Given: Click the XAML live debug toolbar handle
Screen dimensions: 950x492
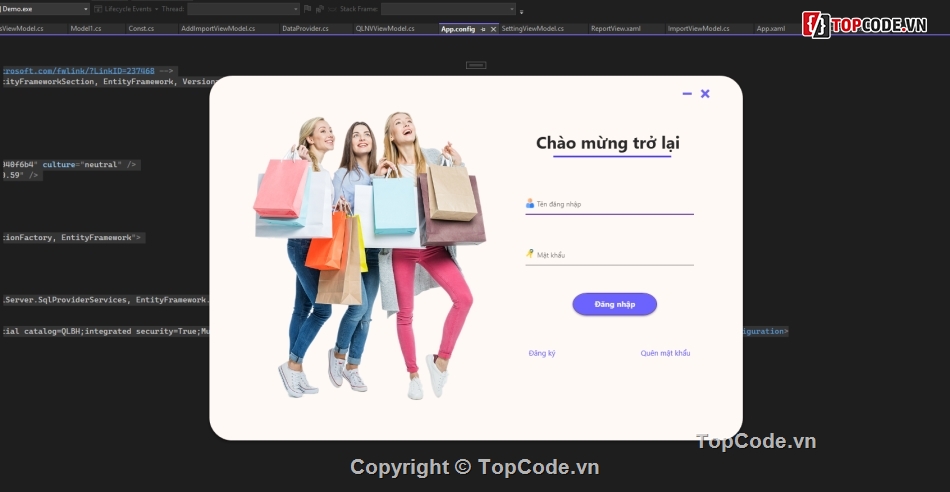Looking at the screenshot, I should (x=476, y=65).
